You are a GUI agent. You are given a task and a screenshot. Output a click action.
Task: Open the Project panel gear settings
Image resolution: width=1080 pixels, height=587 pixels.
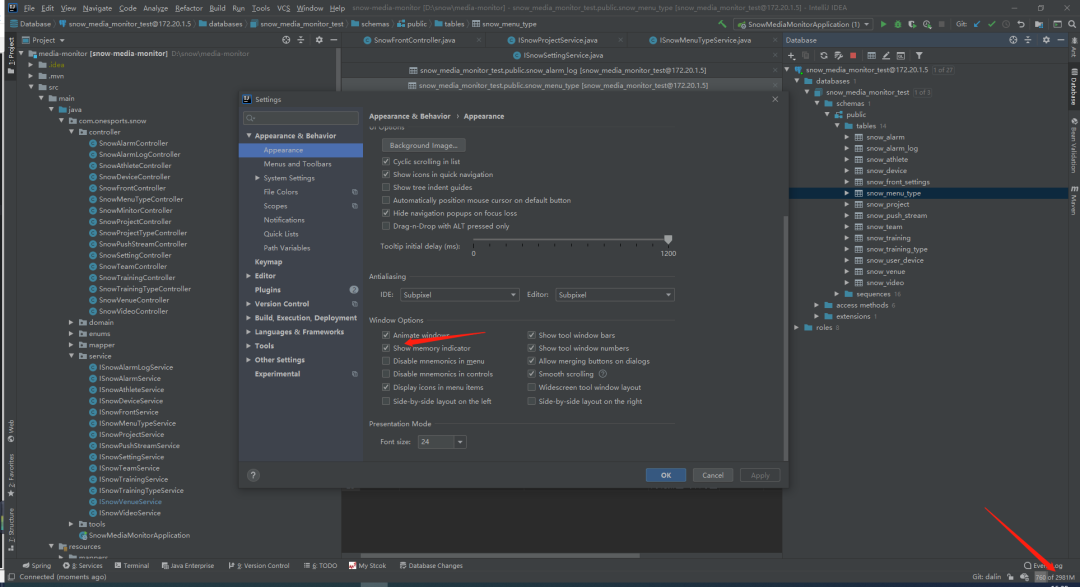[x=319, y=40]
